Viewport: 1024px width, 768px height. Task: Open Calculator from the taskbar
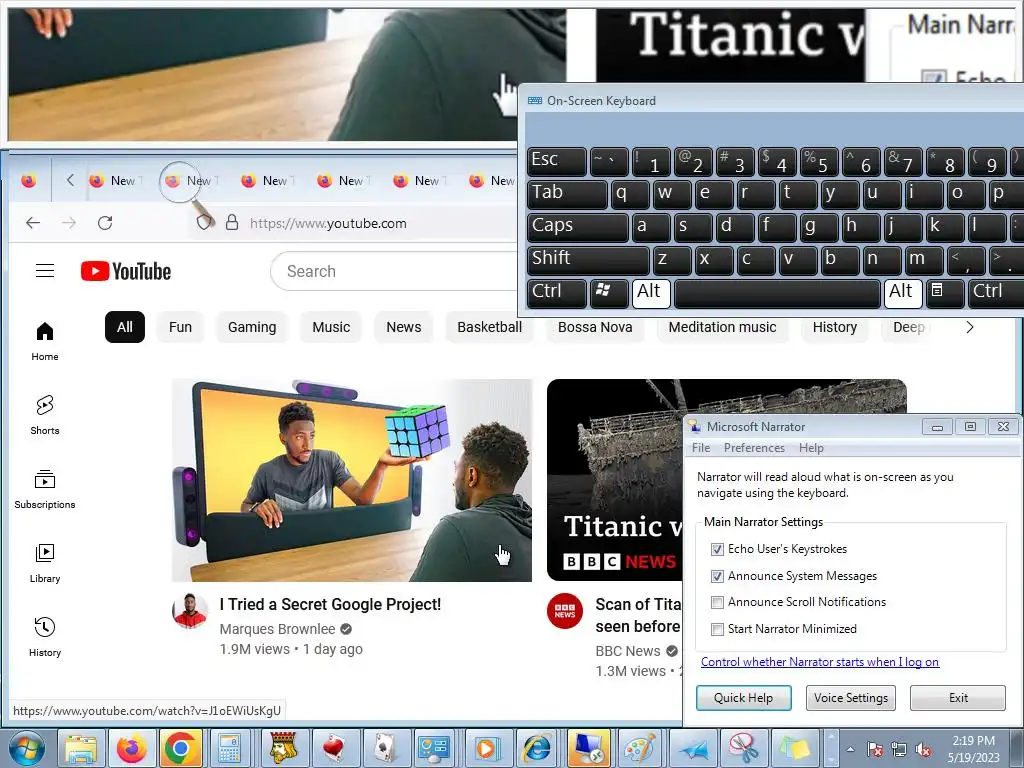tap(230, 748)
